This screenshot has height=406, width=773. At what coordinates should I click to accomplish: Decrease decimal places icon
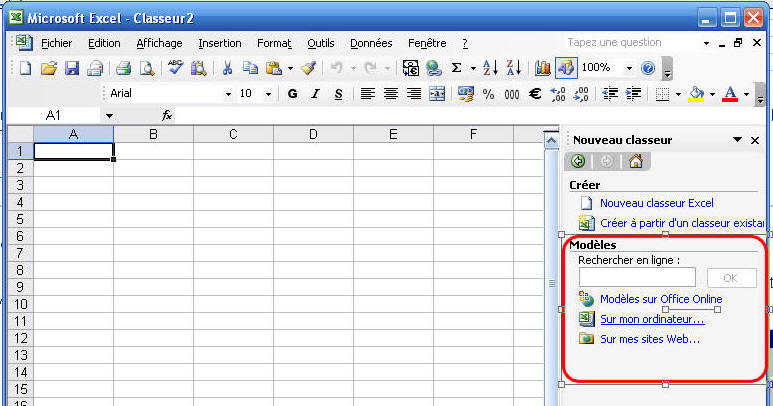(581, 94)
